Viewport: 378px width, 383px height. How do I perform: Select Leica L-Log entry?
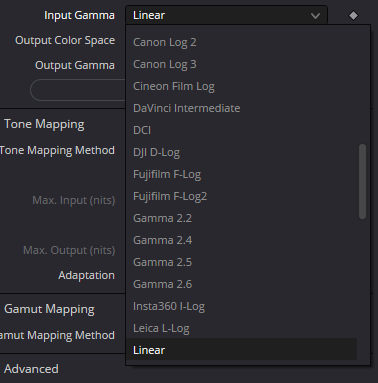point(241,328)
